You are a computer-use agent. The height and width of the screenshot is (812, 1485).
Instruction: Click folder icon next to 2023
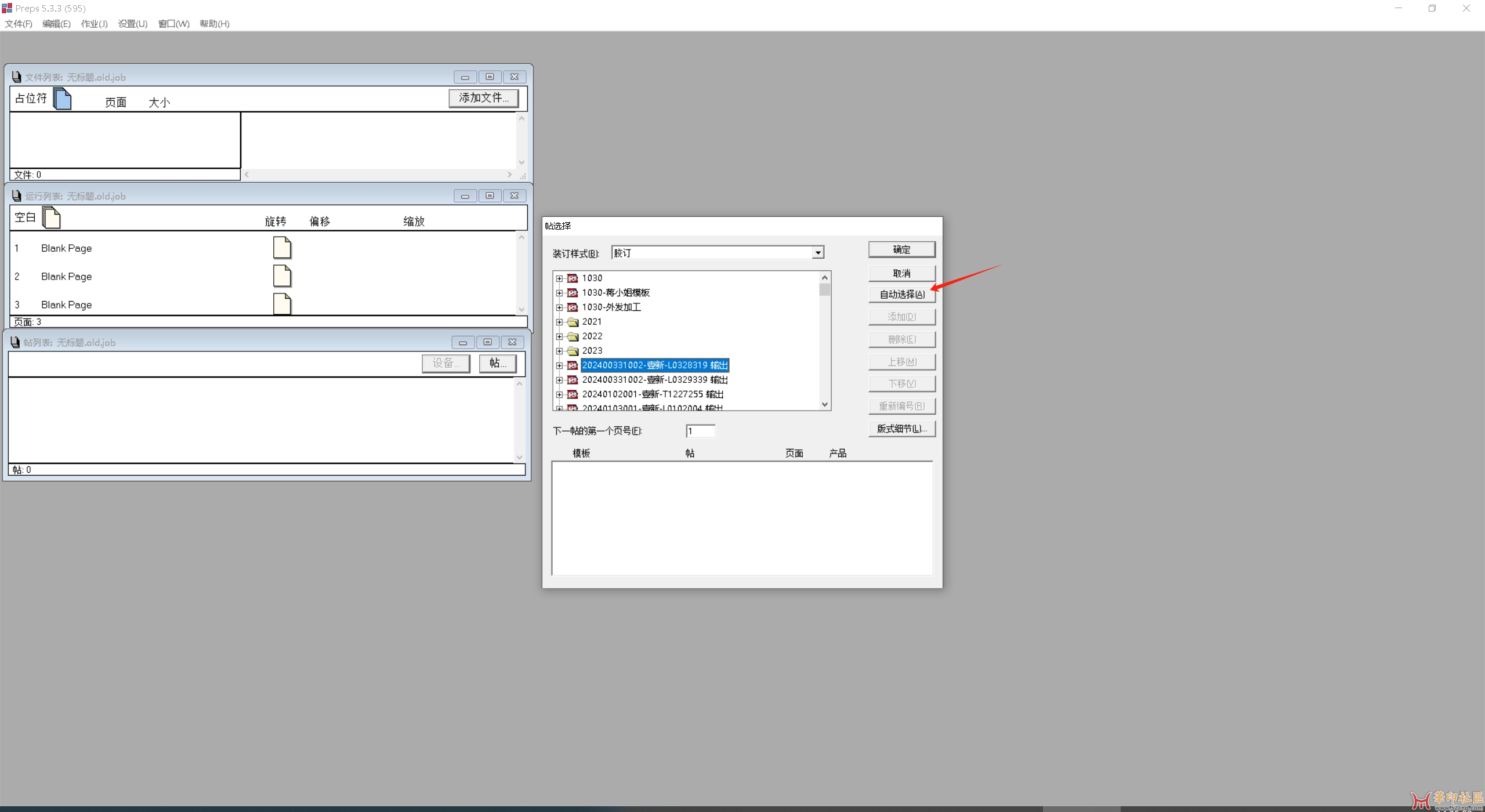pos(573,351)
